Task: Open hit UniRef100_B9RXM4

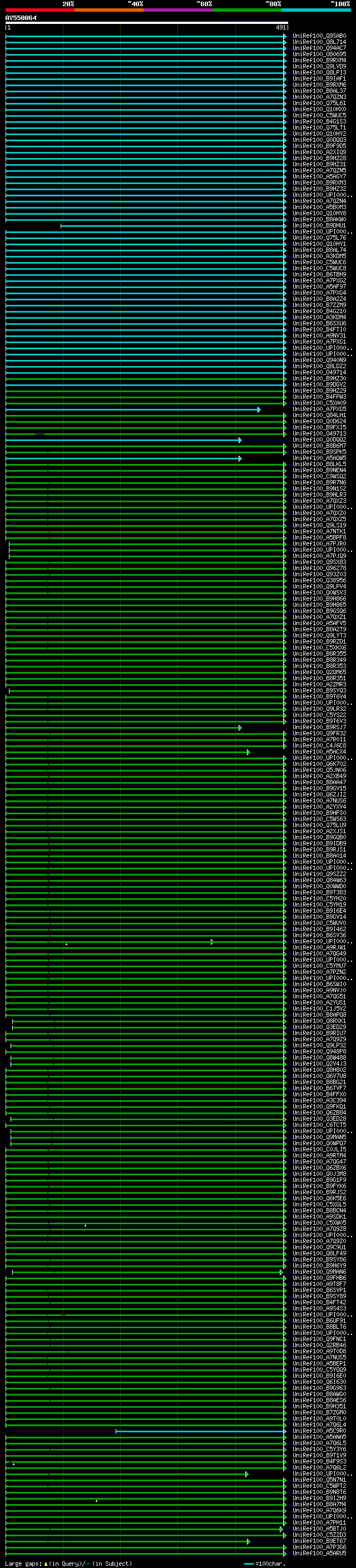Action: (x=319, y=60)
